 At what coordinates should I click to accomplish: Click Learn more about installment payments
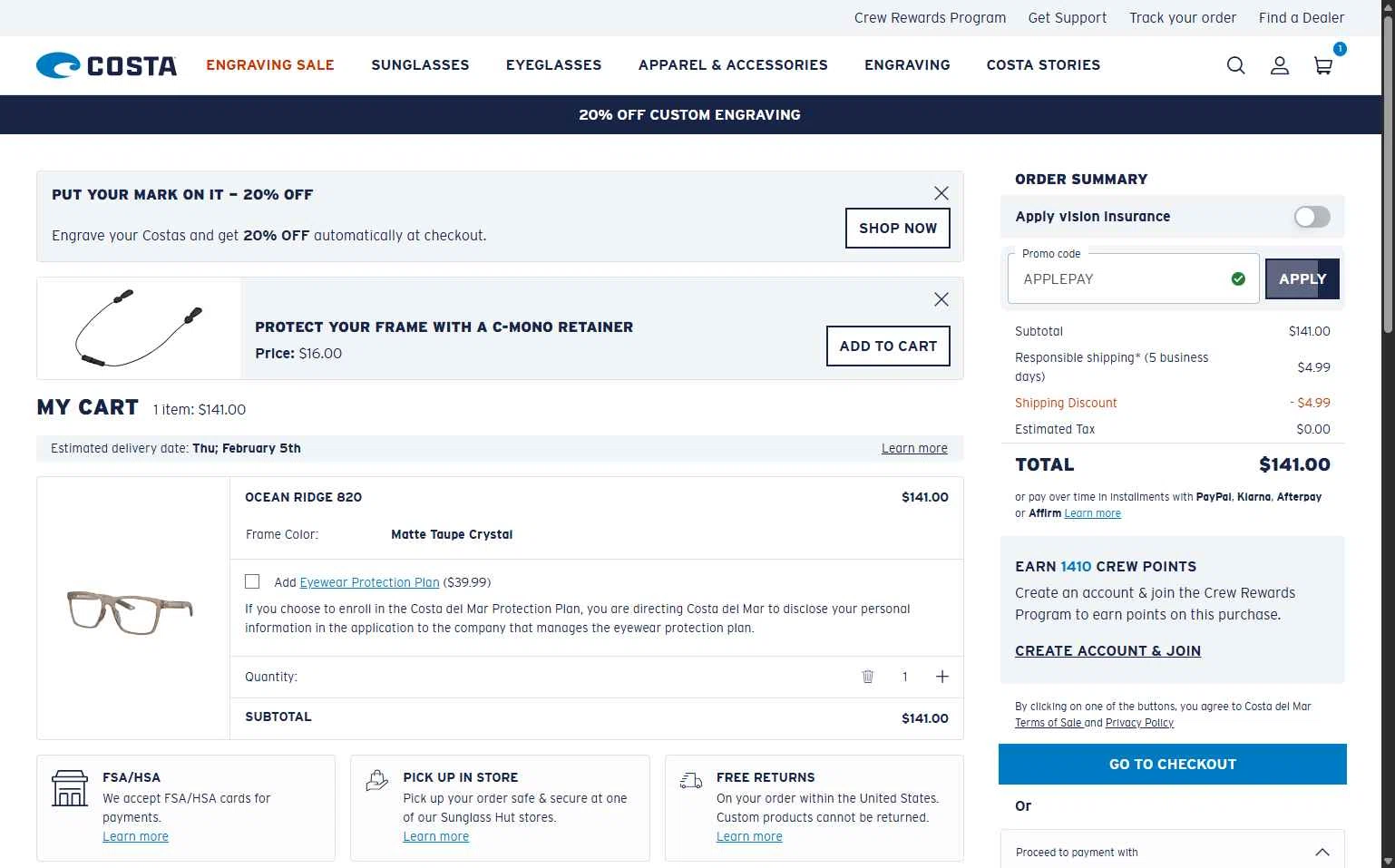click(x=1092, y=513)
